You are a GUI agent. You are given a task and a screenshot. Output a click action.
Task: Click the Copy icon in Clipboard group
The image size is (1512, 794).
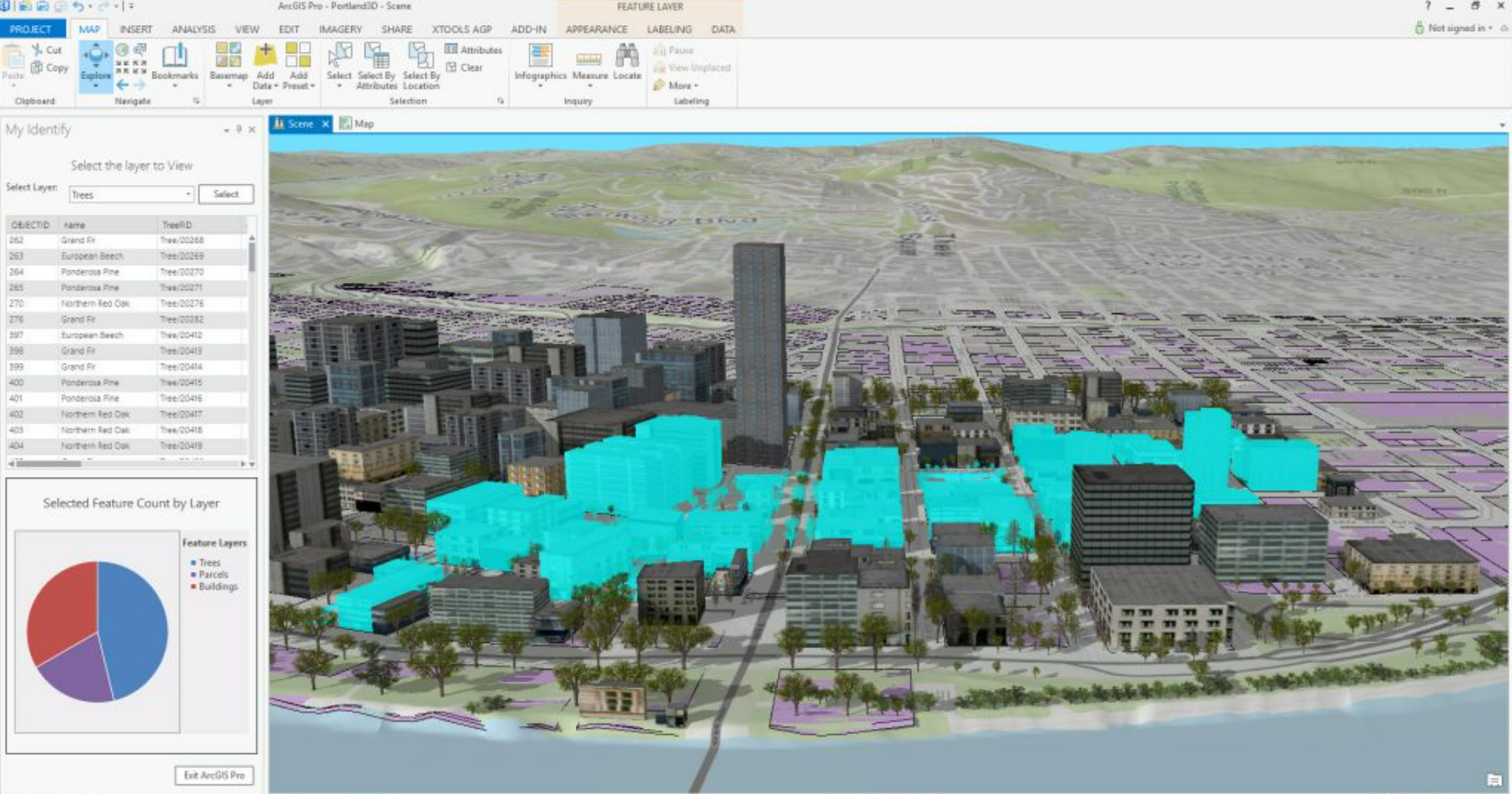[x=38, y=68]
